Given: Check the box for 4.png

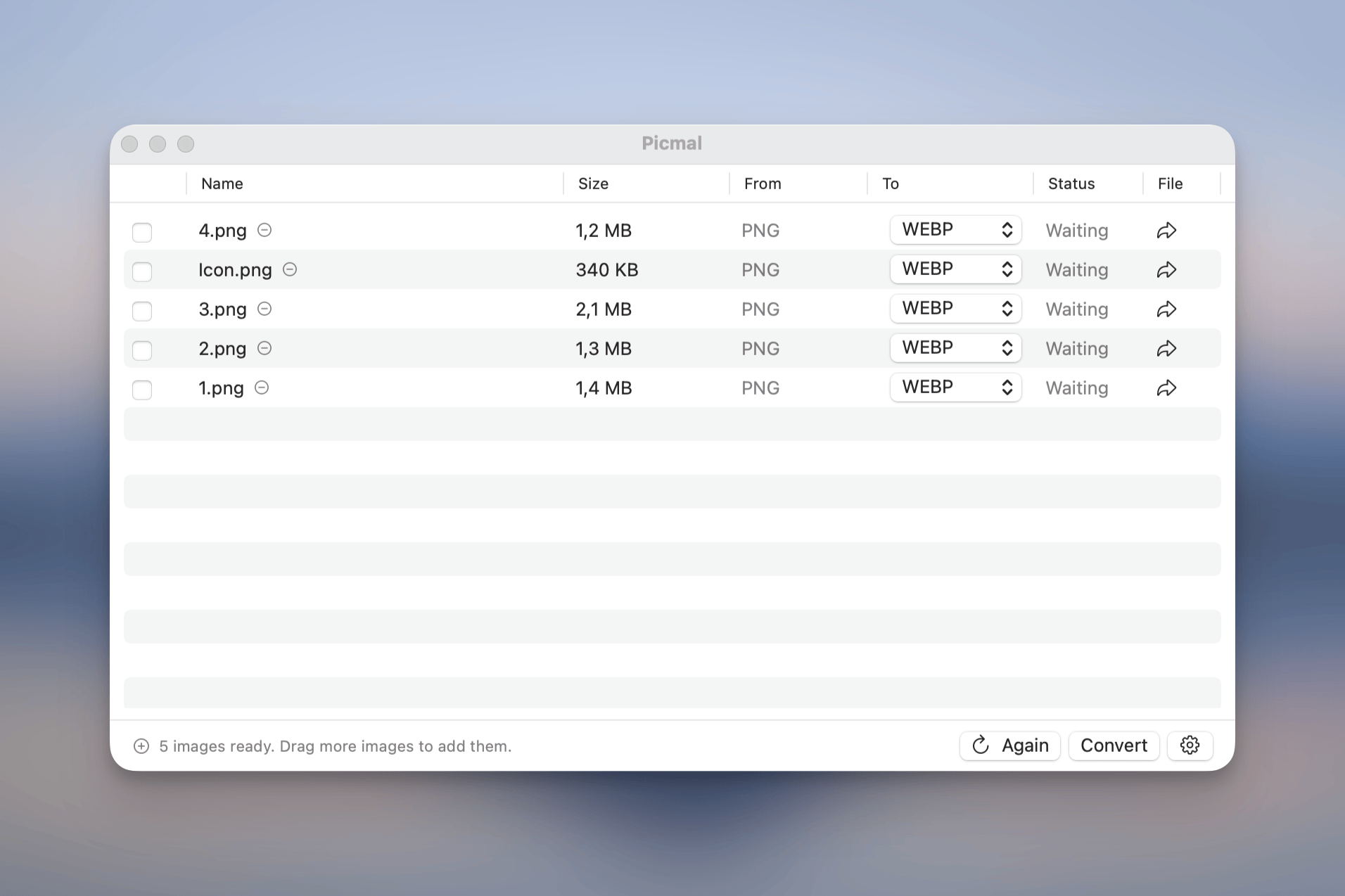Looking at the screenshot, I should [142, 232].
